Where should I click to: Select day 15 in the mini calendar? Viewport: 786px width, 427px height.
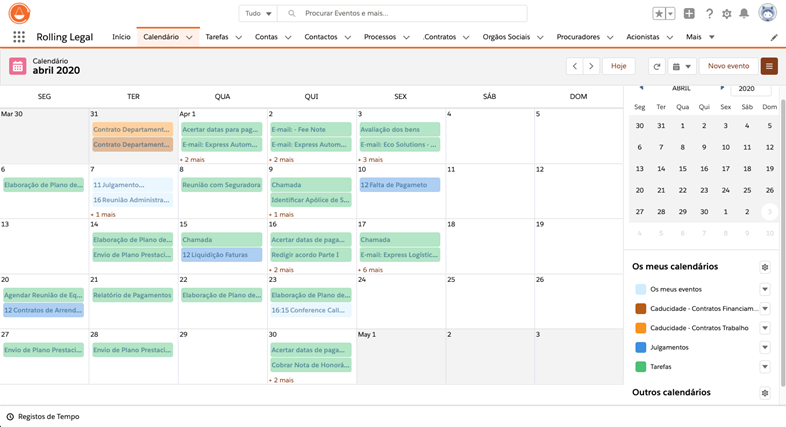[682, 169]
